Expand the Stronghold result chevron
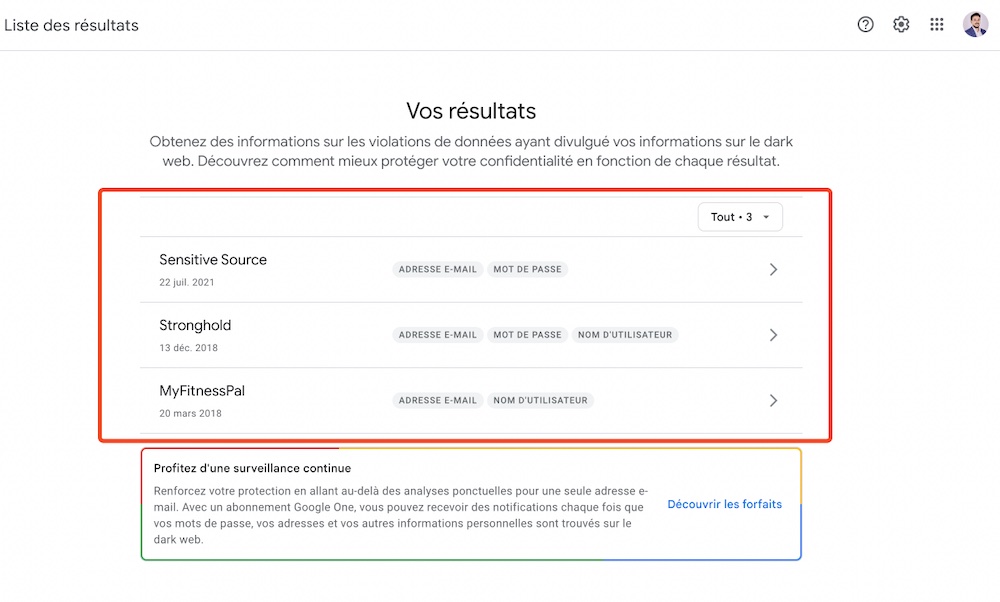Viewport: 1000px width, 602px height. tap(774, 335)
